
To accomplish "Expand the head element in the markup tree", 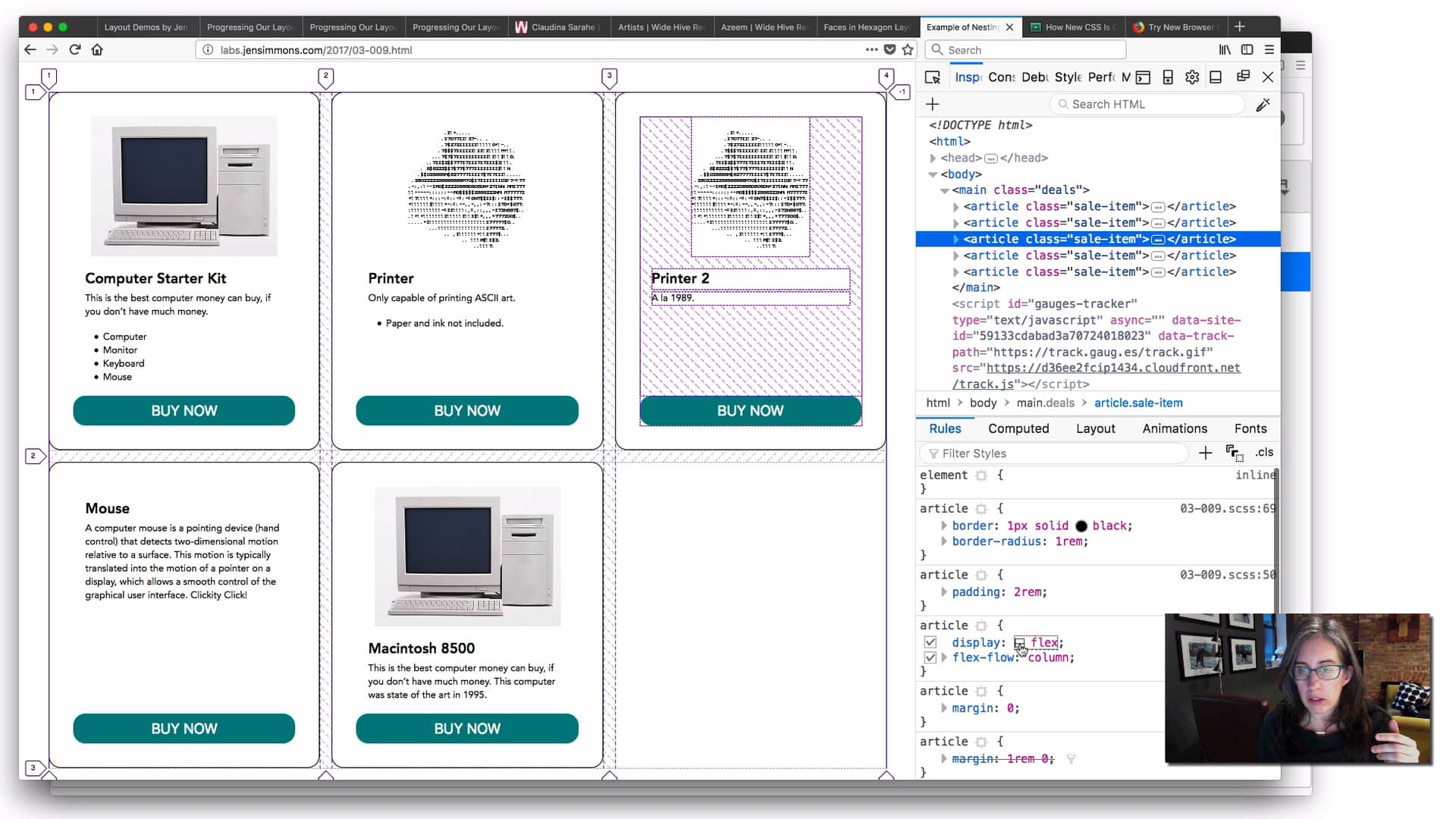I will [x=934, y=158].
